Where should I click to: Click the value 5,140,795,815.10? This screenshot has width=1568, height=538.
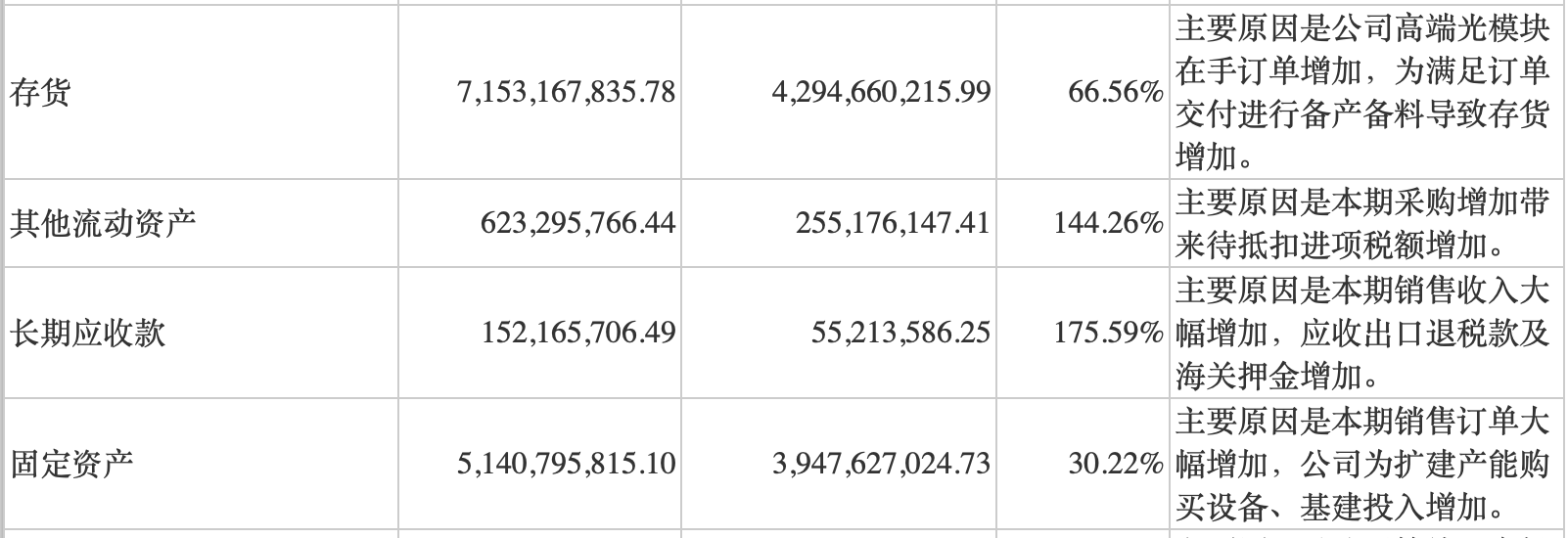566,463
